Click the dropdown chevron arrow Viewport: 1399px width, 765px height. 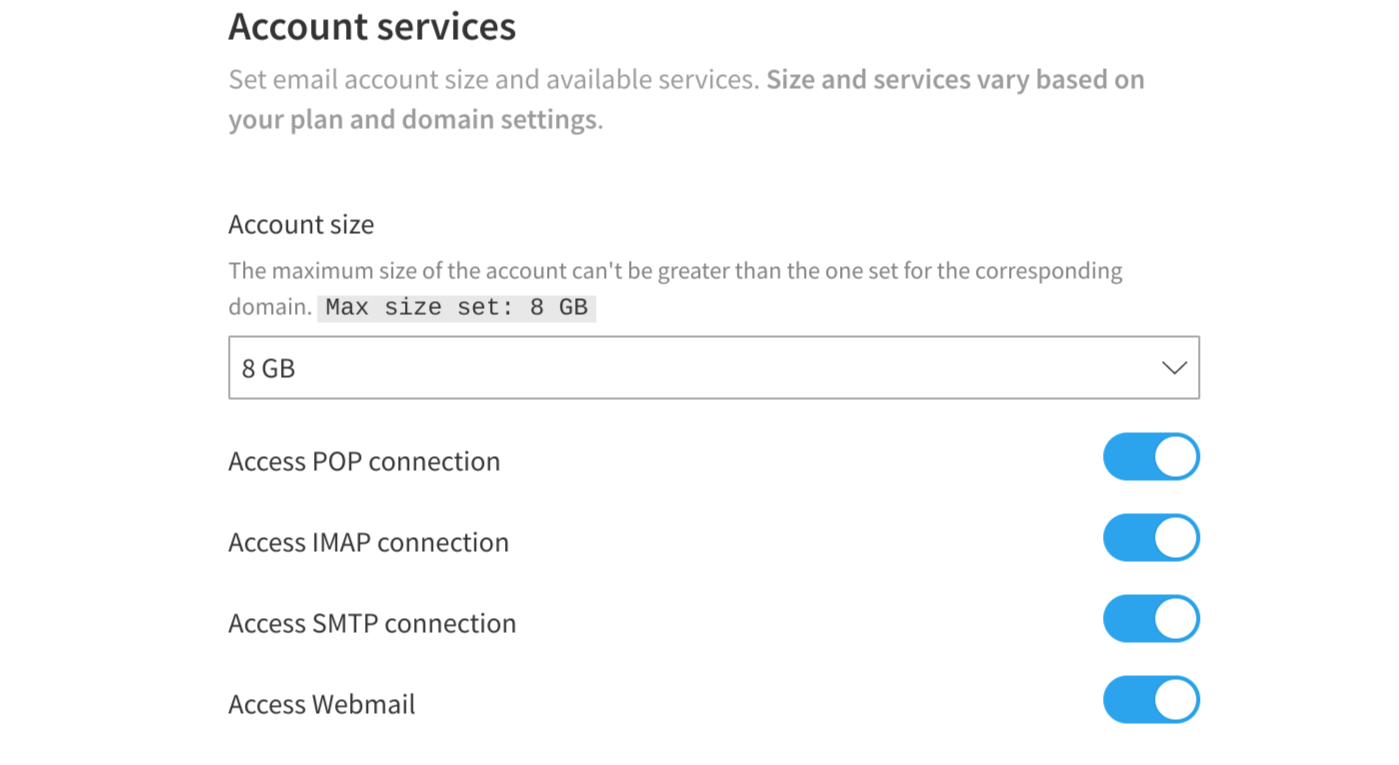click(1173, 367)
